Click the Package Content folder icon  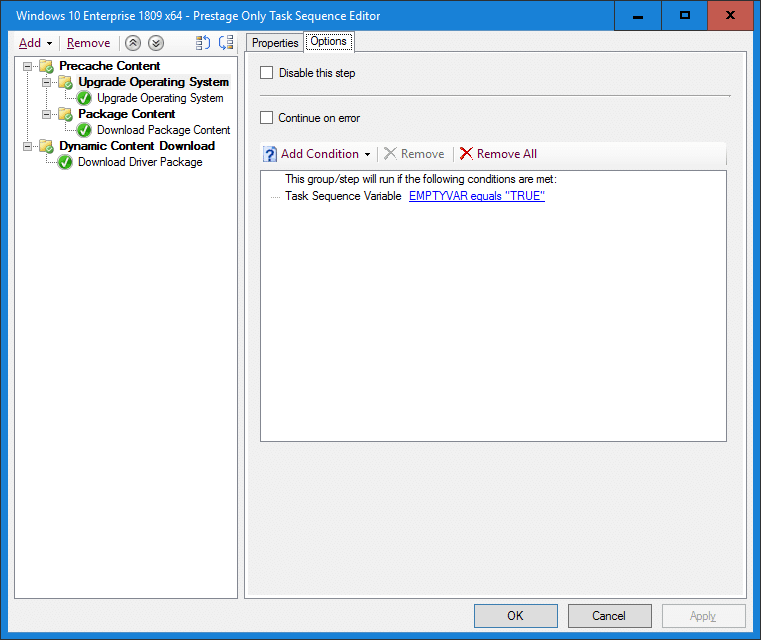point(66,115)
